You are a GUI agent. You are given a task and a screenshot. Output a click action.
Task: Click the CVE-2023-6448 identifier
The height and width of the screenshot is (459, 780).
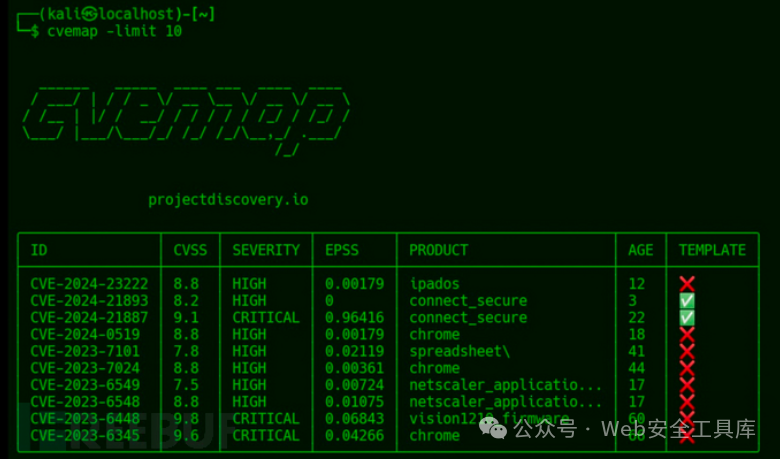click(x=85, y=419)
